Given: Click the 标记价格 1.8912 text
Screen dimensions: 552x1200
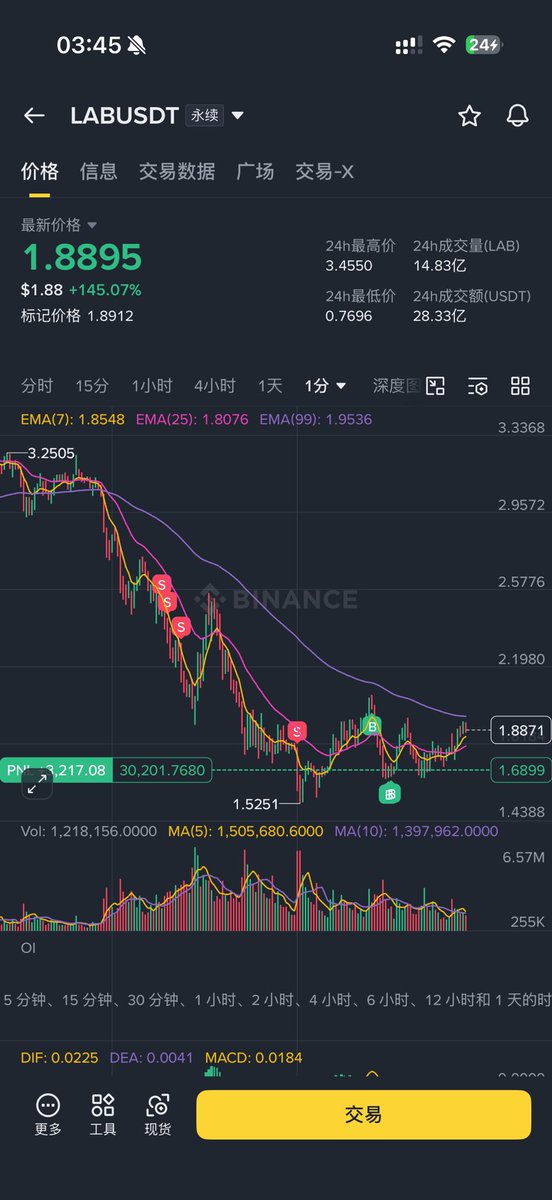Looking at the screenshot, I should (77, 316).
